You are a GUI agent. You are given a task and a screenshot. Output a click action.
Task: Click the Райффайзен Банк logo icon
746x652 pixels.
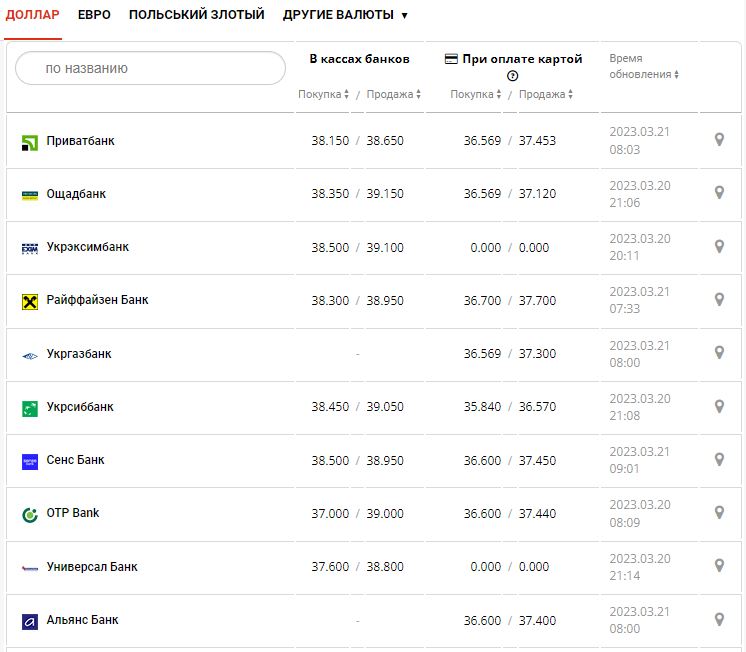[29, 301]
